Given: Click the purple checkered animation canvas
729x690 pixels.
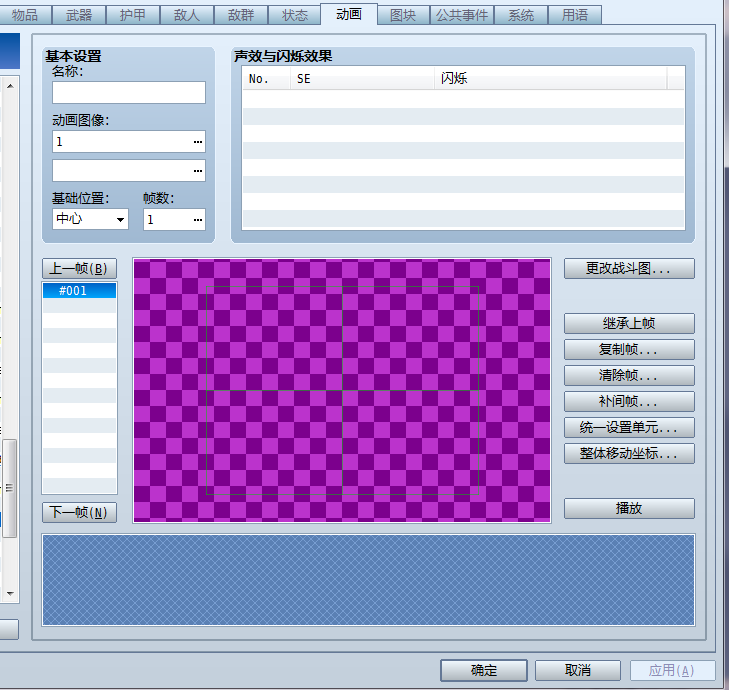Looking at the screenshot, I should coord(342,390).
